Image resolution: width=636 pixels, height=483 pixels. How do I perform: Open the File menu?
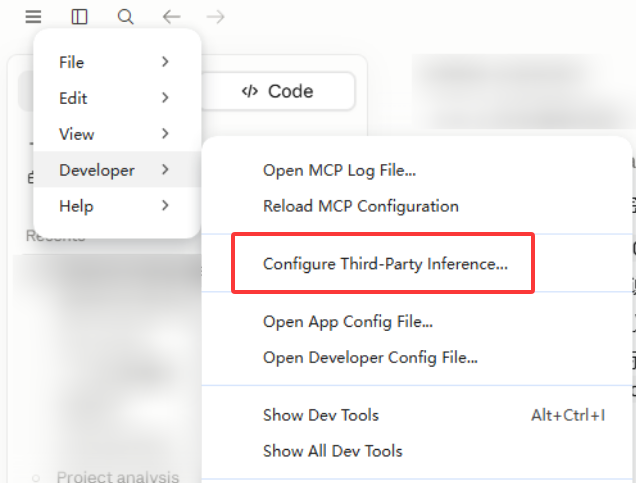tap(117, 62)
